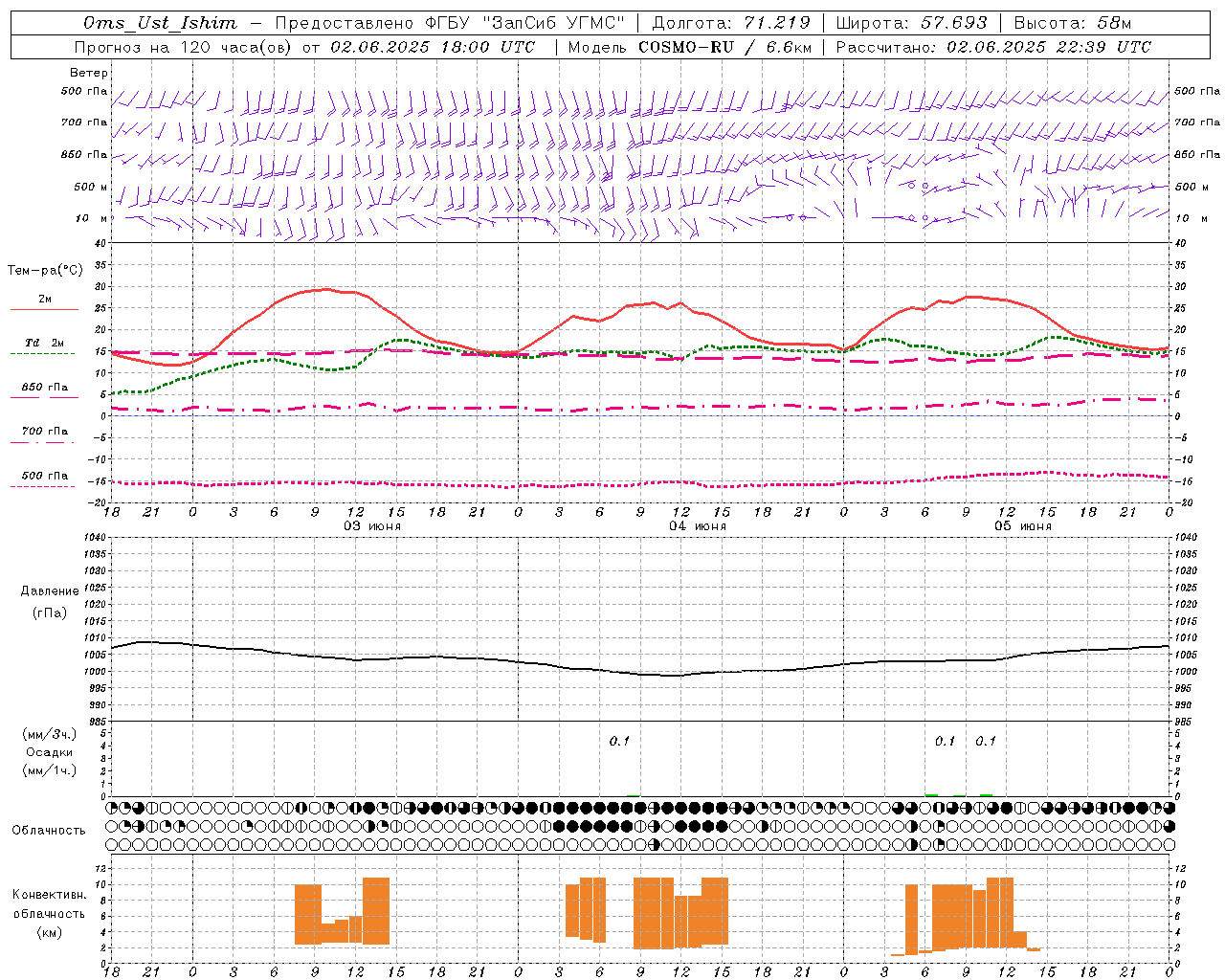Click the 700 гПа temperature legend entry
Image resolution: width=1225 pixels, height=980 pixels.
(45, 432)
